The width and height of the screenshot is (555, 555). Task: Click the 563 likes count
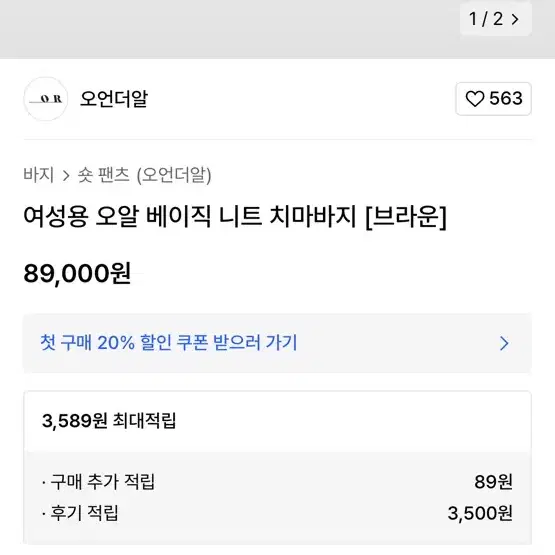506,98
